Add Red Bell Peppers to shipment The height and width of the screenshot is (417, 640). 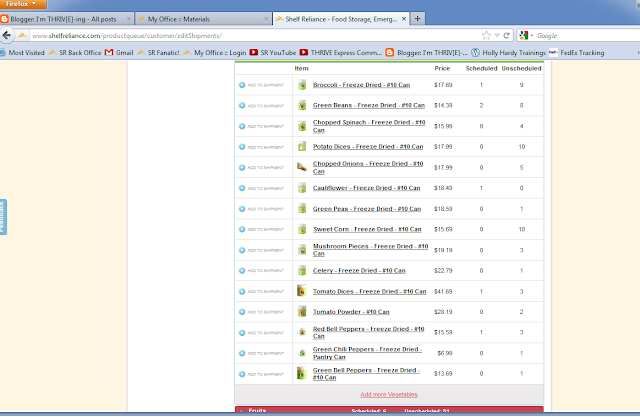pyautogui.click(x=261, y=333)
